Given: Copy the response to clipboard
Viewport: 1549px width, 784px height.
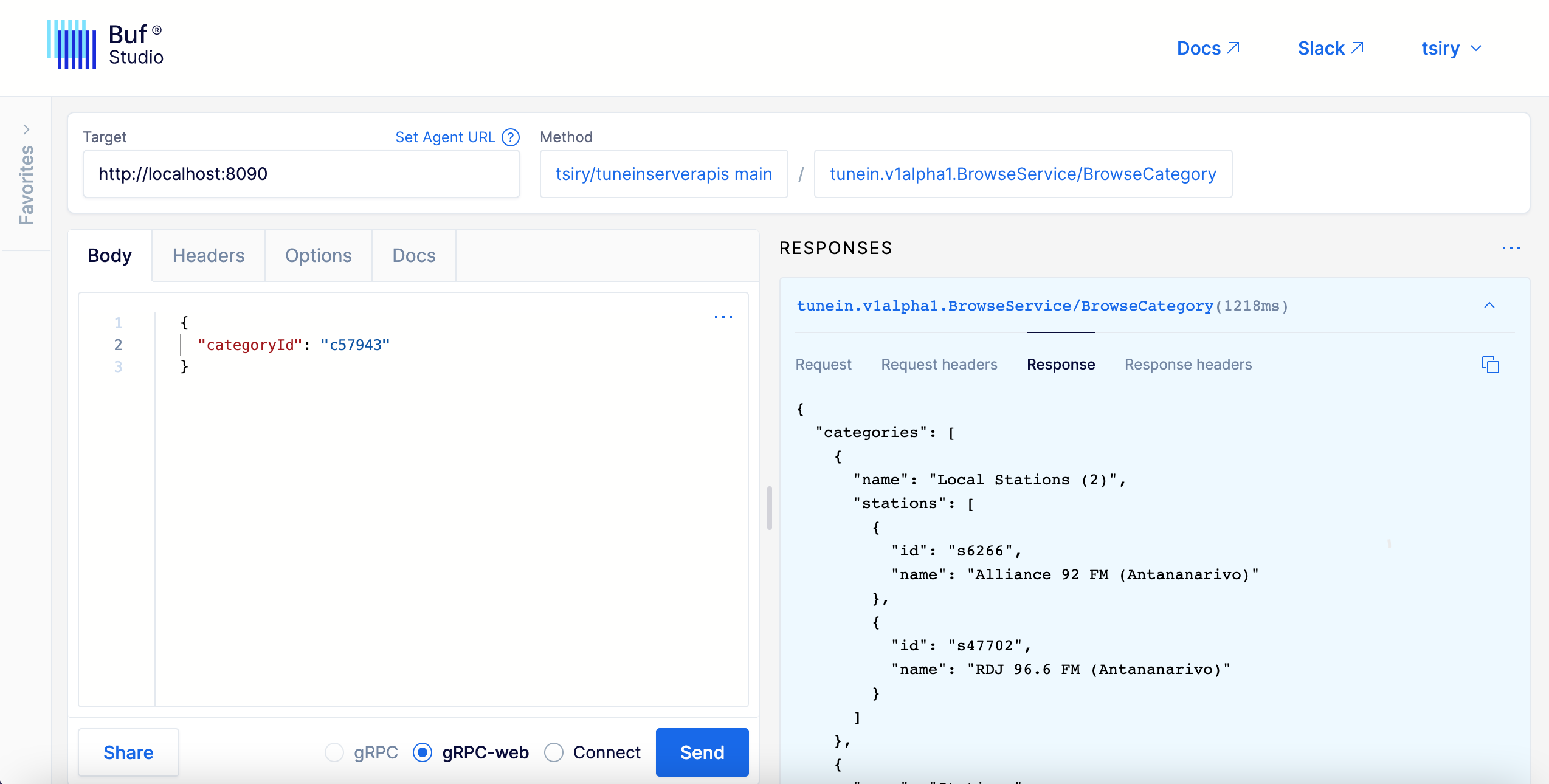Looking at the screenshot, I should (1491, 364).
